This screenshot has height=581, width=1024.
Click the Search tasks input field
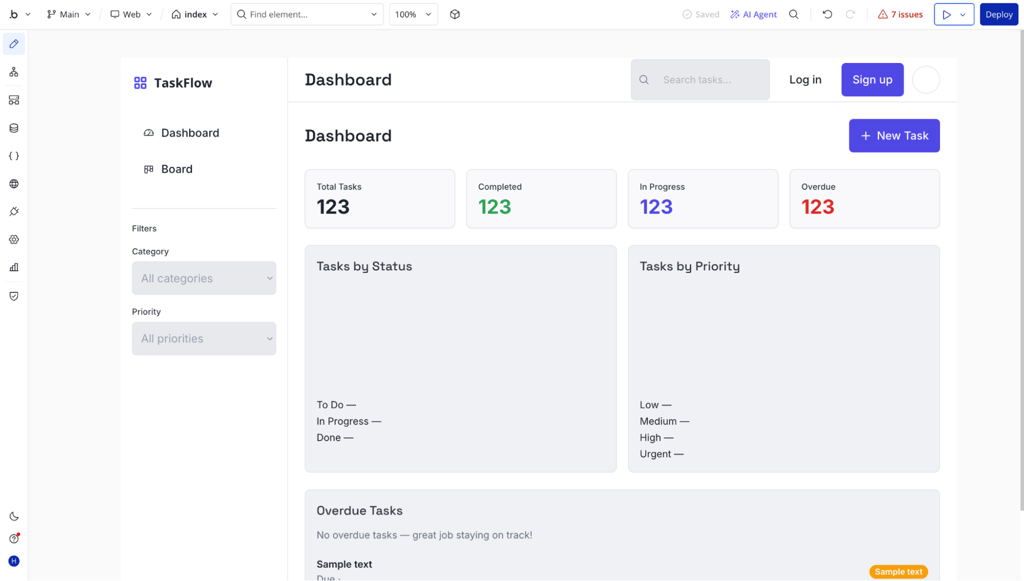point(700,80)
